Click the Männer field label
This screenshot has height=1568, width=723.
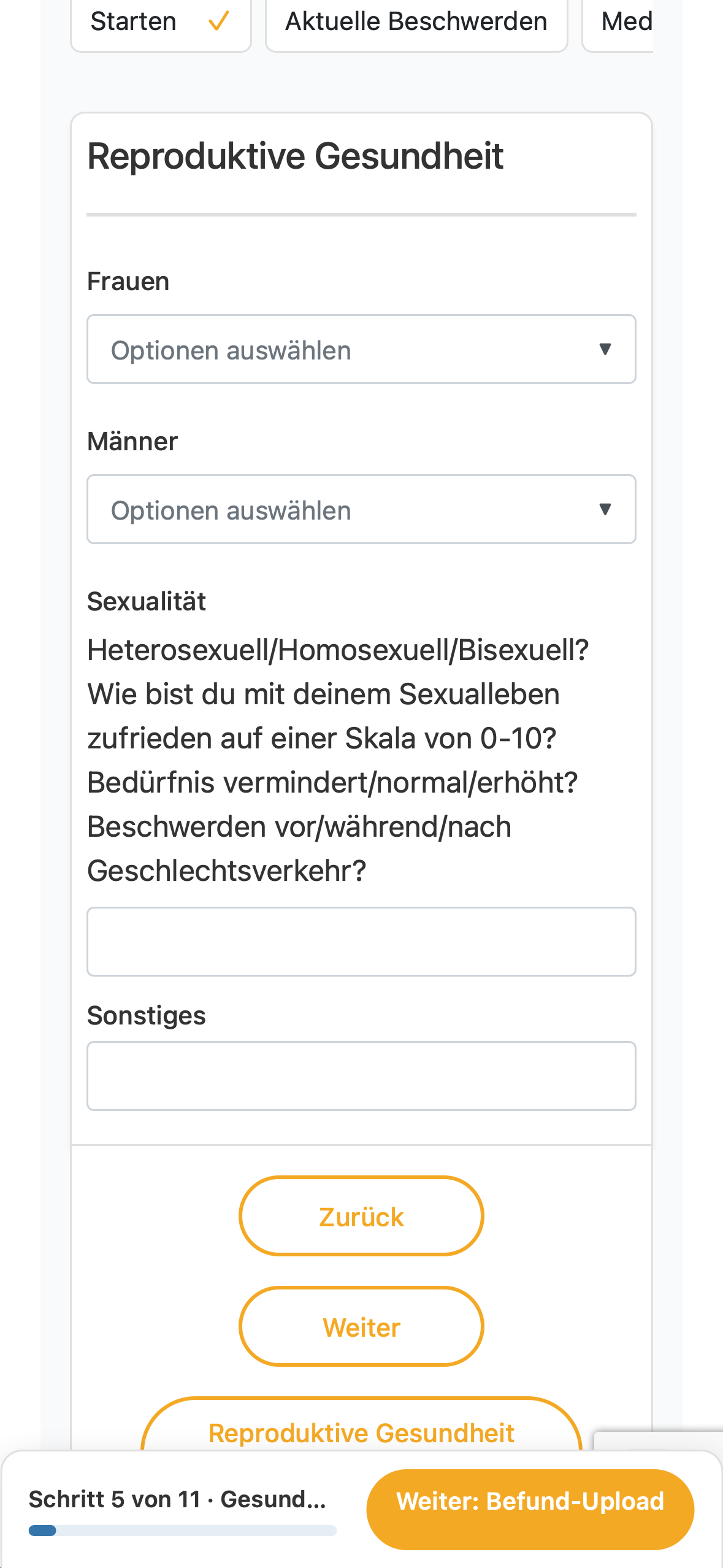(132, 442)
